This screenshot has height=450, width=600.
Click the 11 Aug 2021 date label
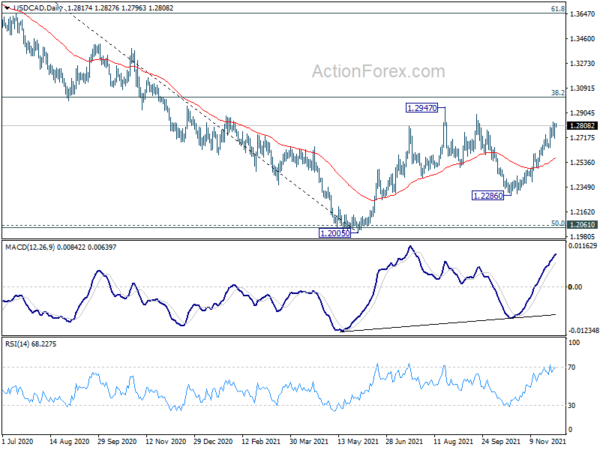[453, 442]
